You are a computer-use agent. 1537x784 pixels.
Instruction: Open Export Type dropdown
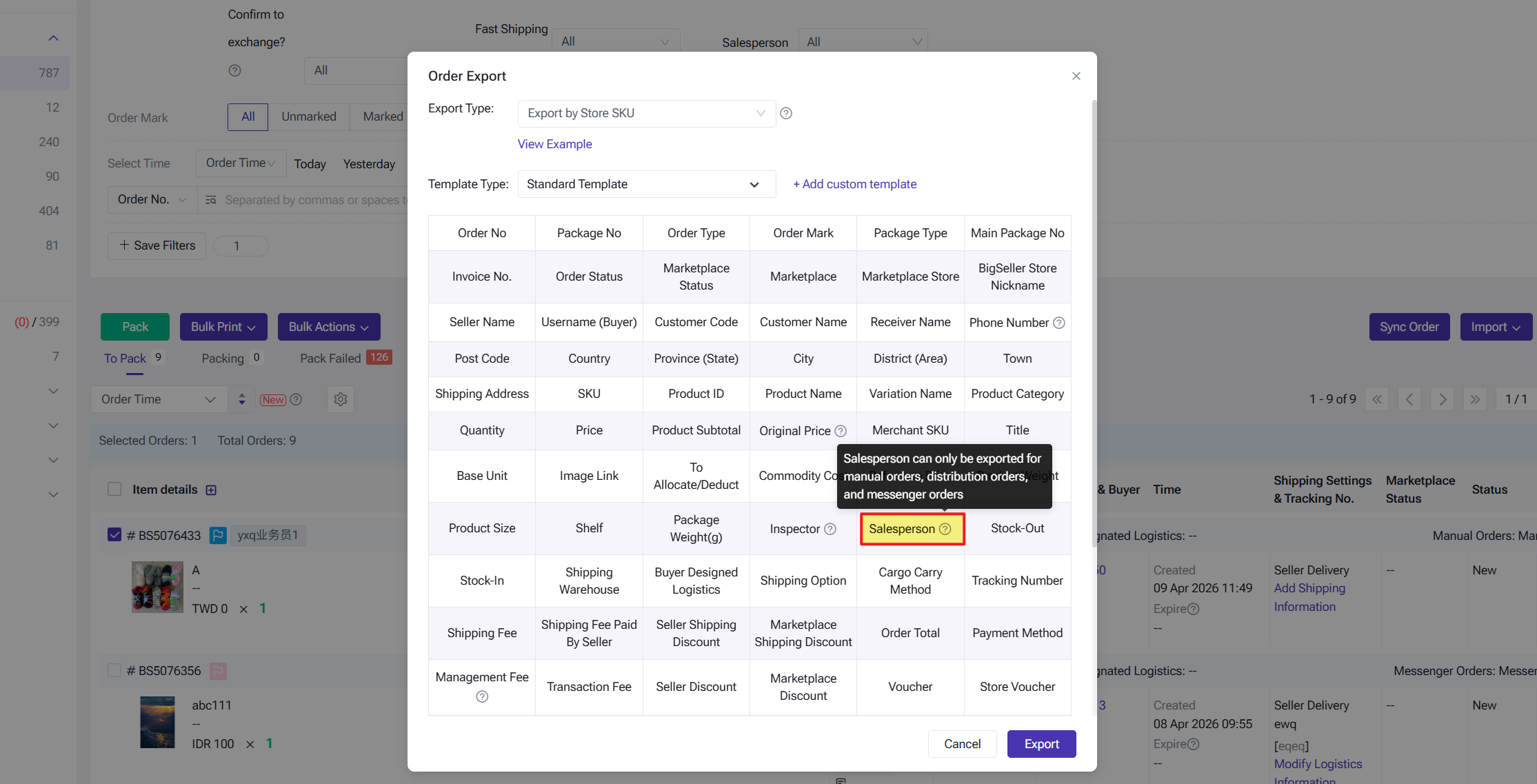pyautogui.click(x=646, y=113)
